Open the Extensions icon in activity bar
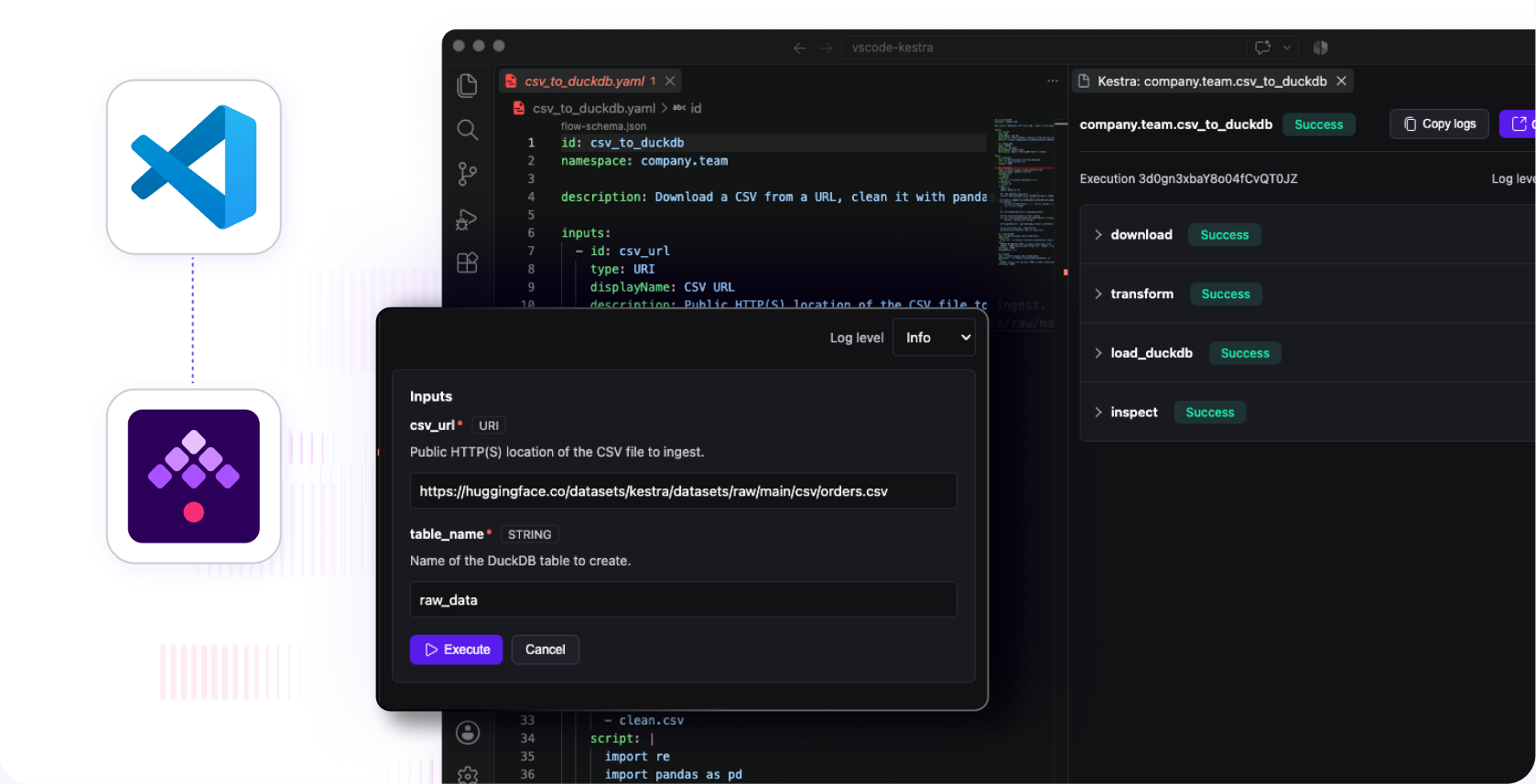Image resolution: width=1536 pixels, height=784 pixels. (x=468, y=263)
